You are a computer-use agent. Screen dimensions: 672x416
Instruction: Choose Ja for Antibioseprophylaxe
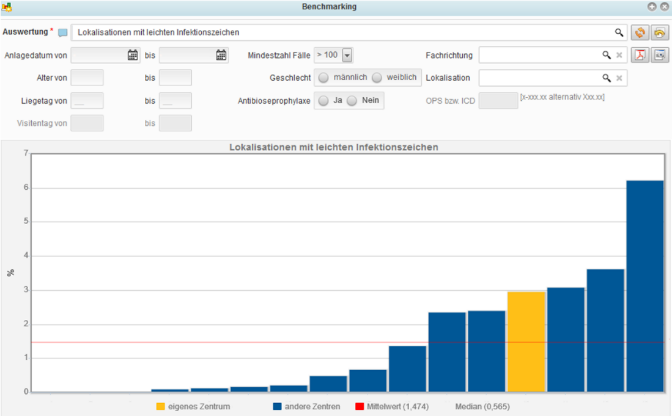pyautogui.click(x=324, y=101)
